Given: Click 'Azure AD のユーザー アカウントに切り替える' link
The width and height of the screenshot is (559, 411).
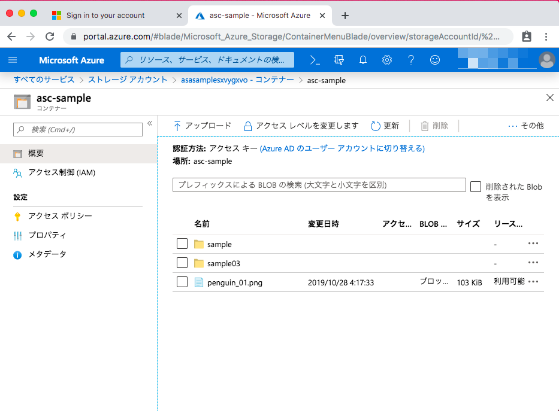Looking at the screenshot, I should (x=342, y=148).
